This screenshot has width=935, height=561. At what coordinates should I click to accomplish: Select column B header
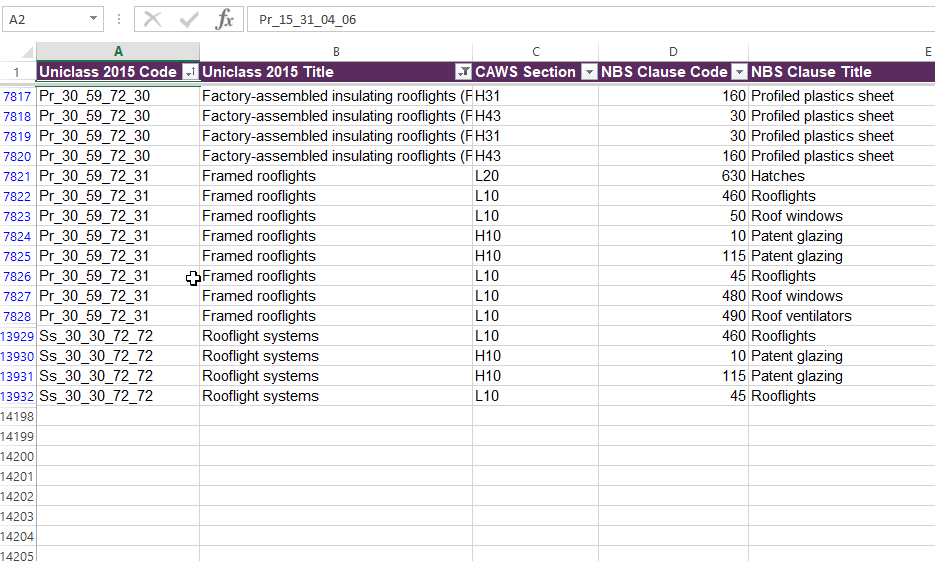click(x=336, y=52)
